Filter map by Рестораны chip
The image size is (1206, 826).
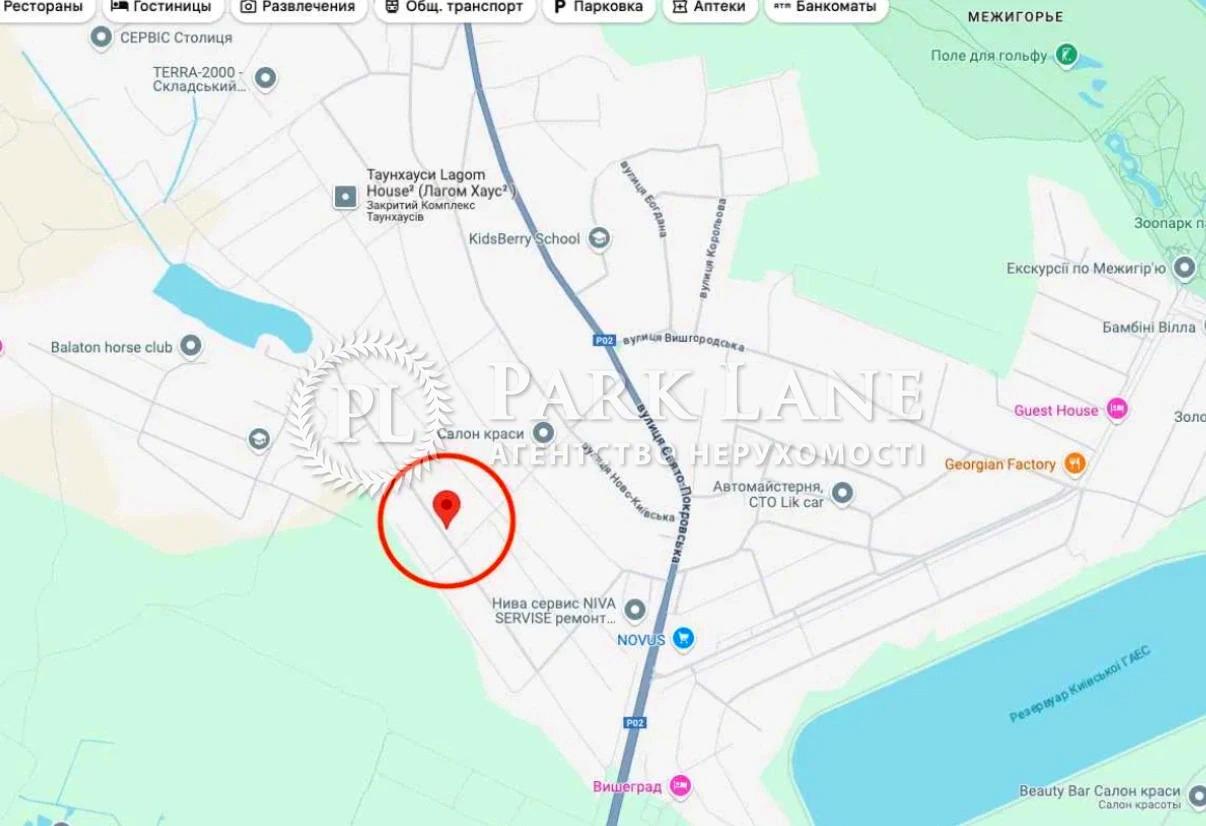click(46, 7)
